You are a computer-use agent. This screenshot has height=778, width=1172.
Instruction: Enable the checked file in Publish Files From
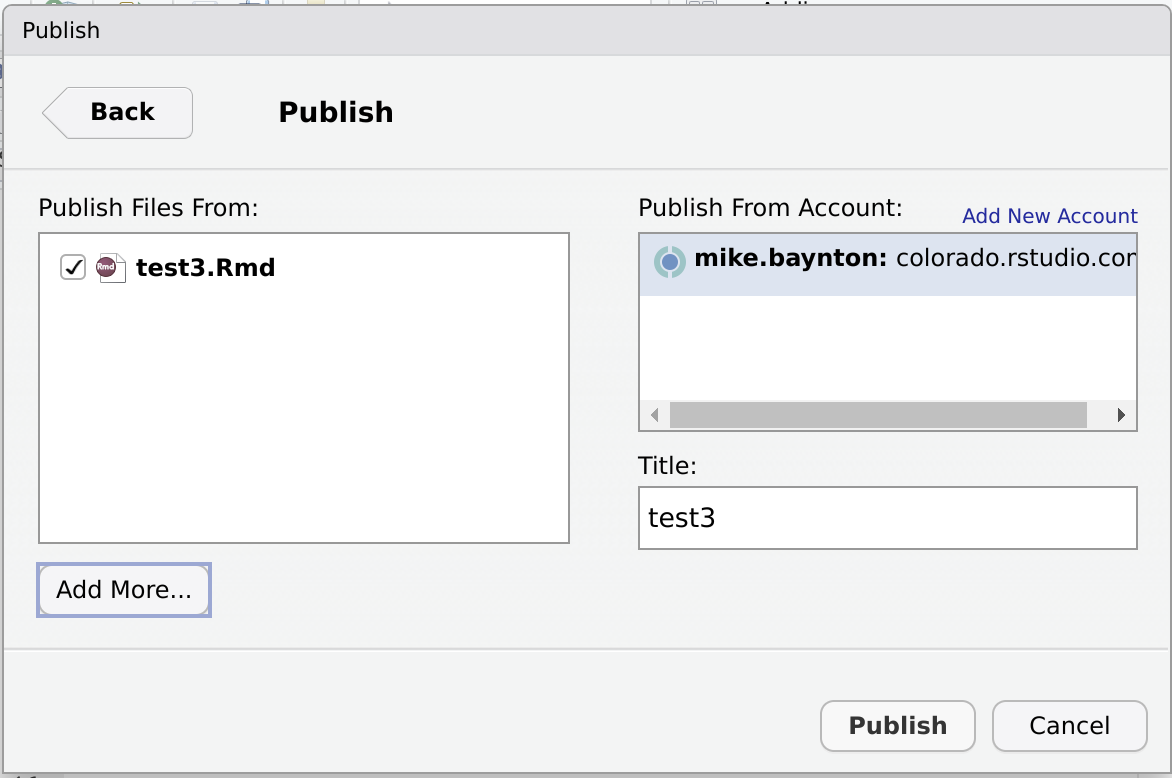(x=71, y=267)
